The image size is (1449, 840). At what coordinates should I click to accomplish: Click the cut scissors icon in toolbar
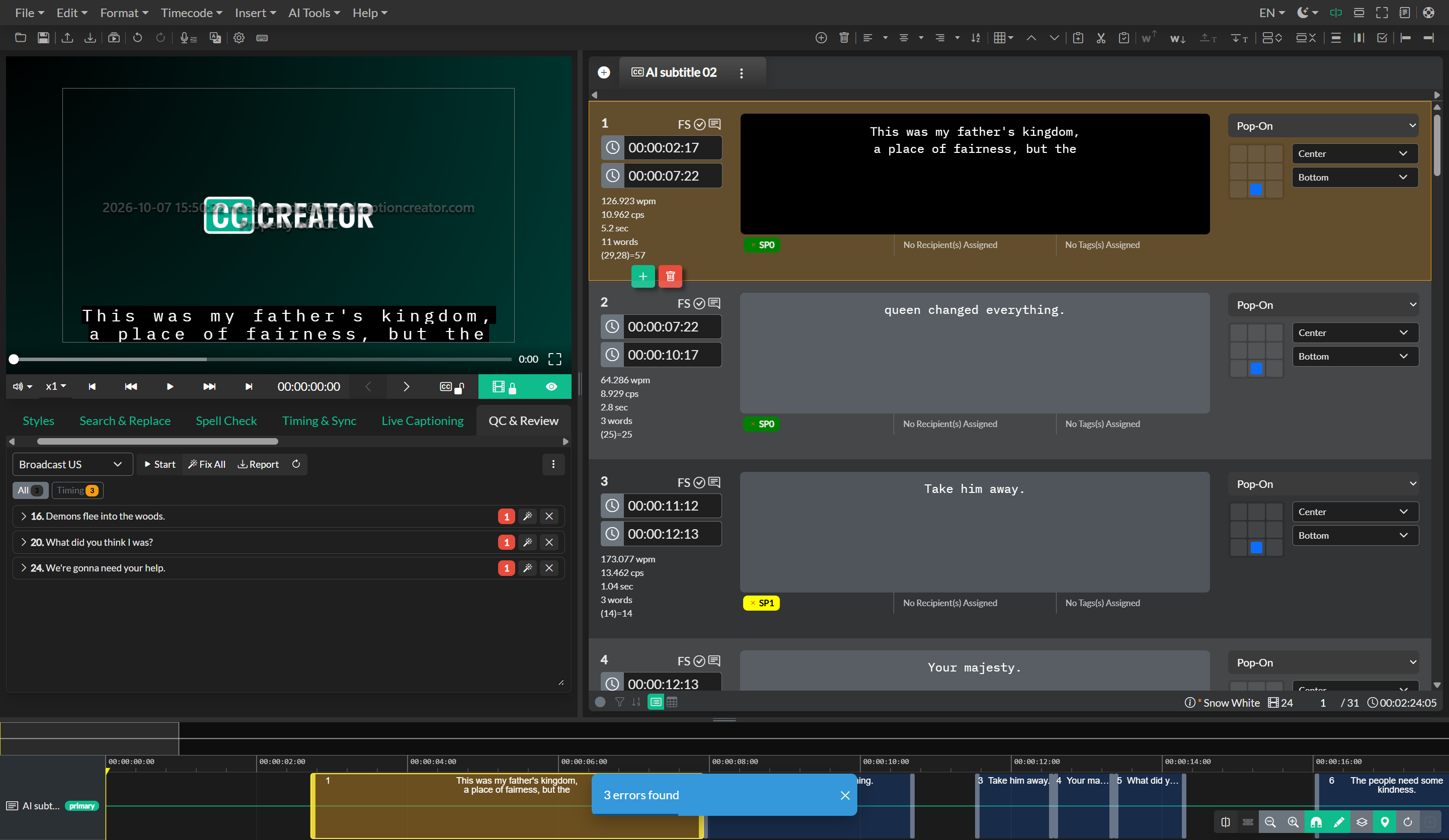tap(1100, 38)
